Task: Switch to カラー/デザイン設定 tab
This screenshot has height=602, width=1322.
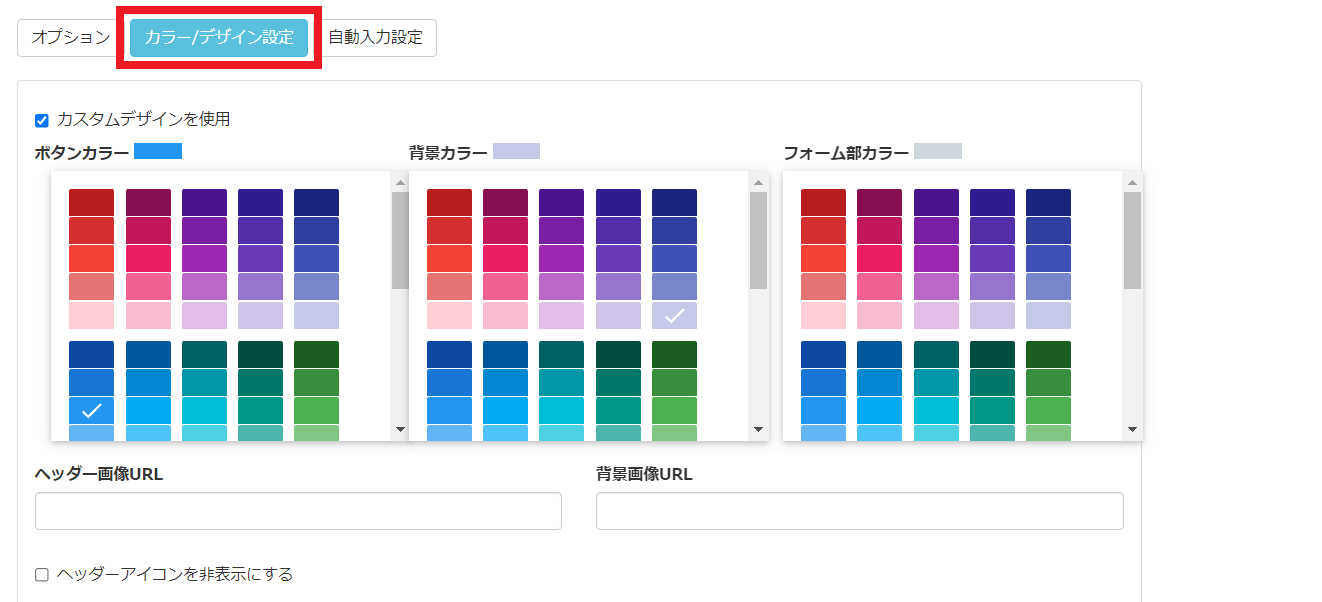Action: click(x=219, y=38)
